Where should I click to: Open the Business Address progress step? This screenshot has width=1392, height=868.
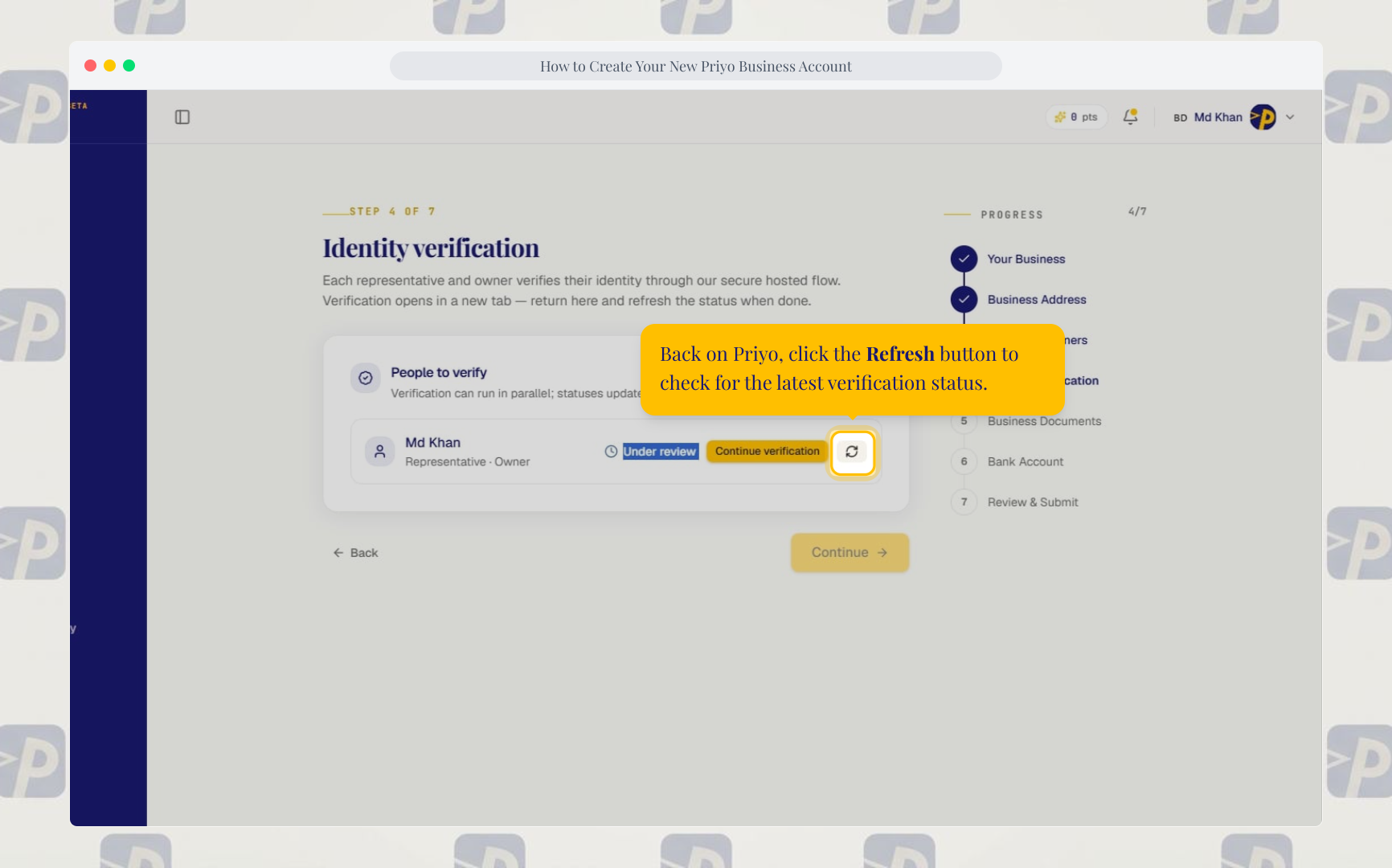[x=1037, y=300]
